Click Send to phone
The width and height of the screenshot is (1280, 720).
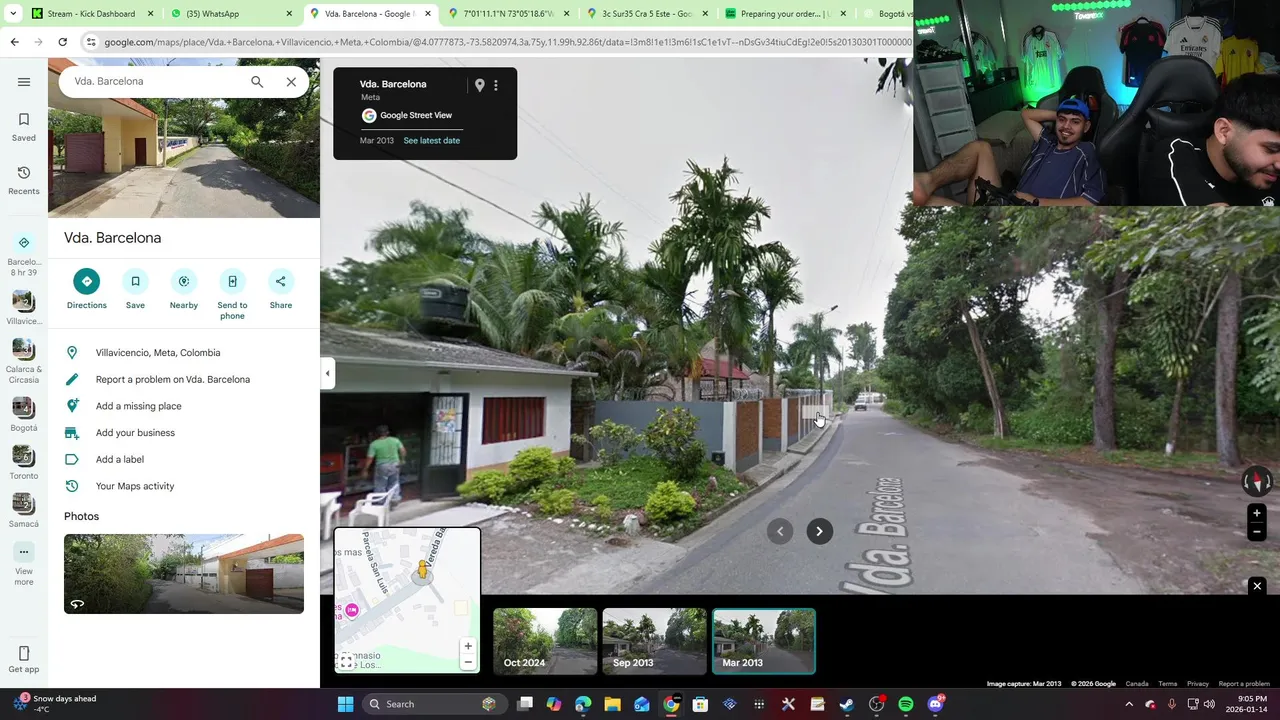(232, 294)
